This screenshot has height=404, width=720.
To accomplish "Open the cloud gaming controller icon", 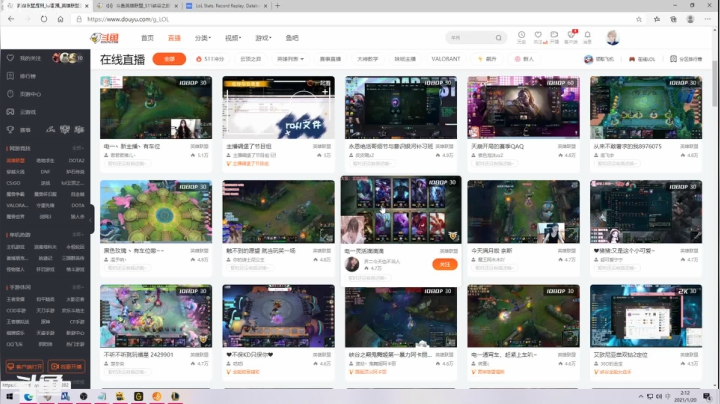I will coord(10,112).
